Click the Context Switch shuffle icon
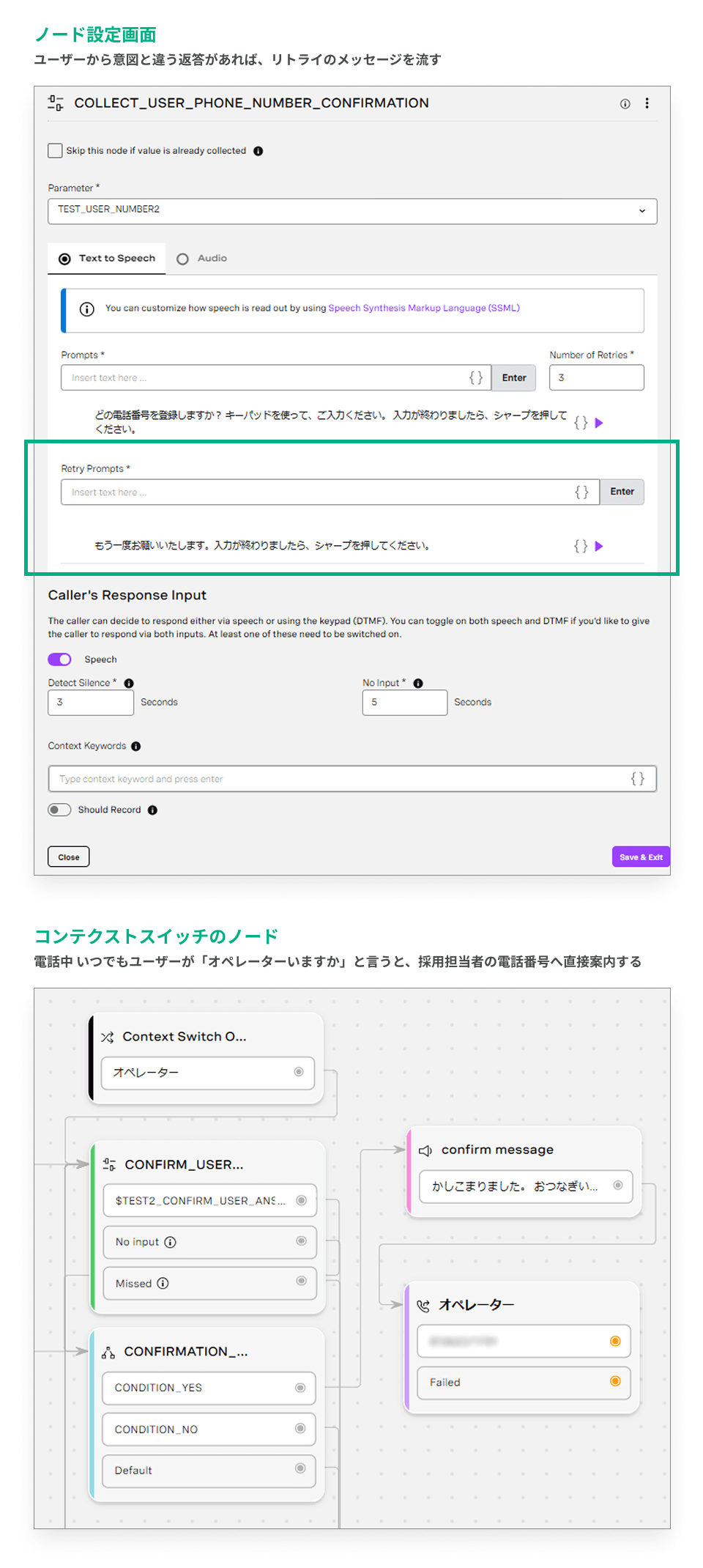 tap(108, 1037)
